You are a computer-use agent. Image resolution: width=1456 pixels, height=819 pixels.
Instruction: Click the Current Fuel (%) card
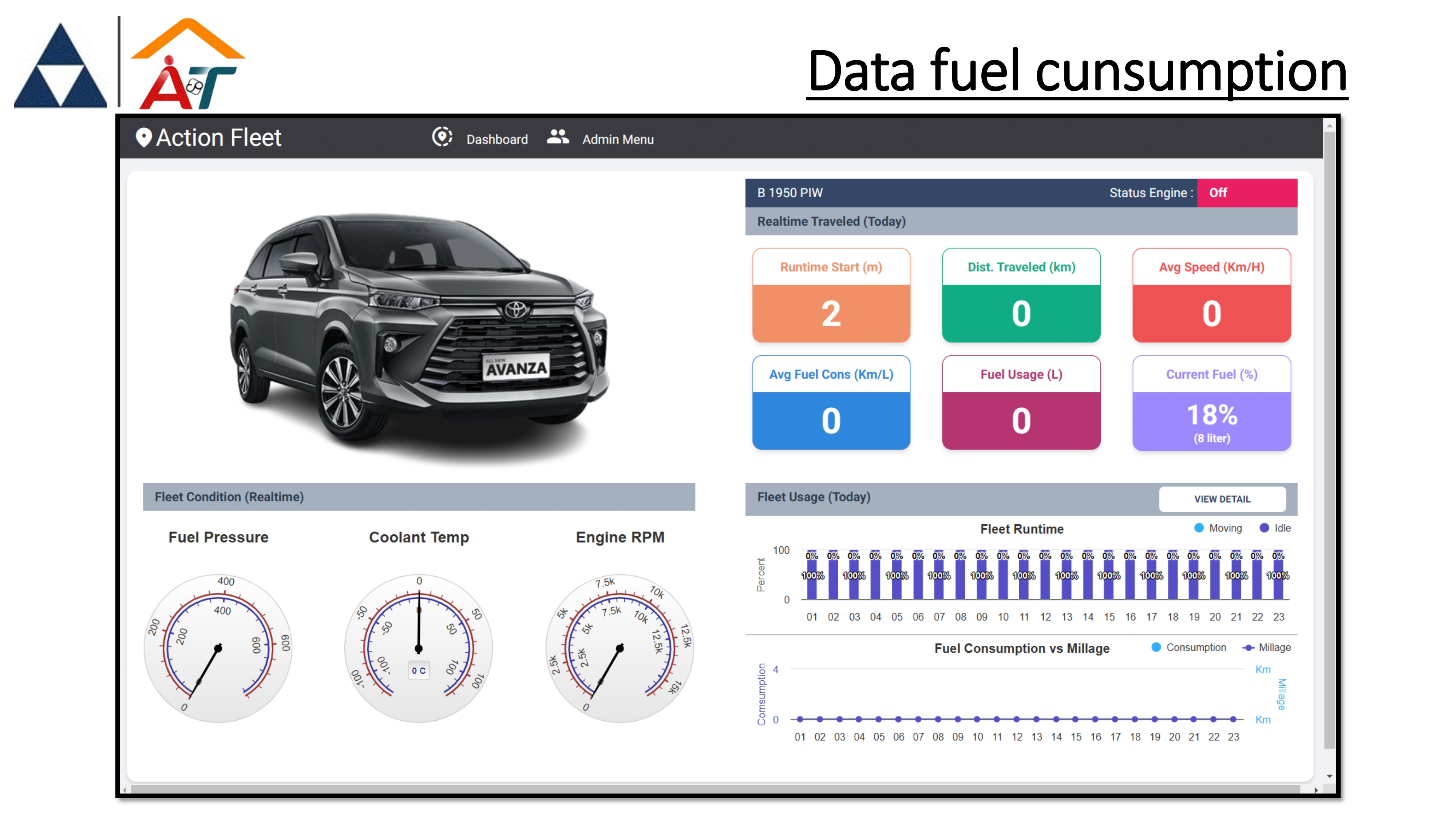1211,403
